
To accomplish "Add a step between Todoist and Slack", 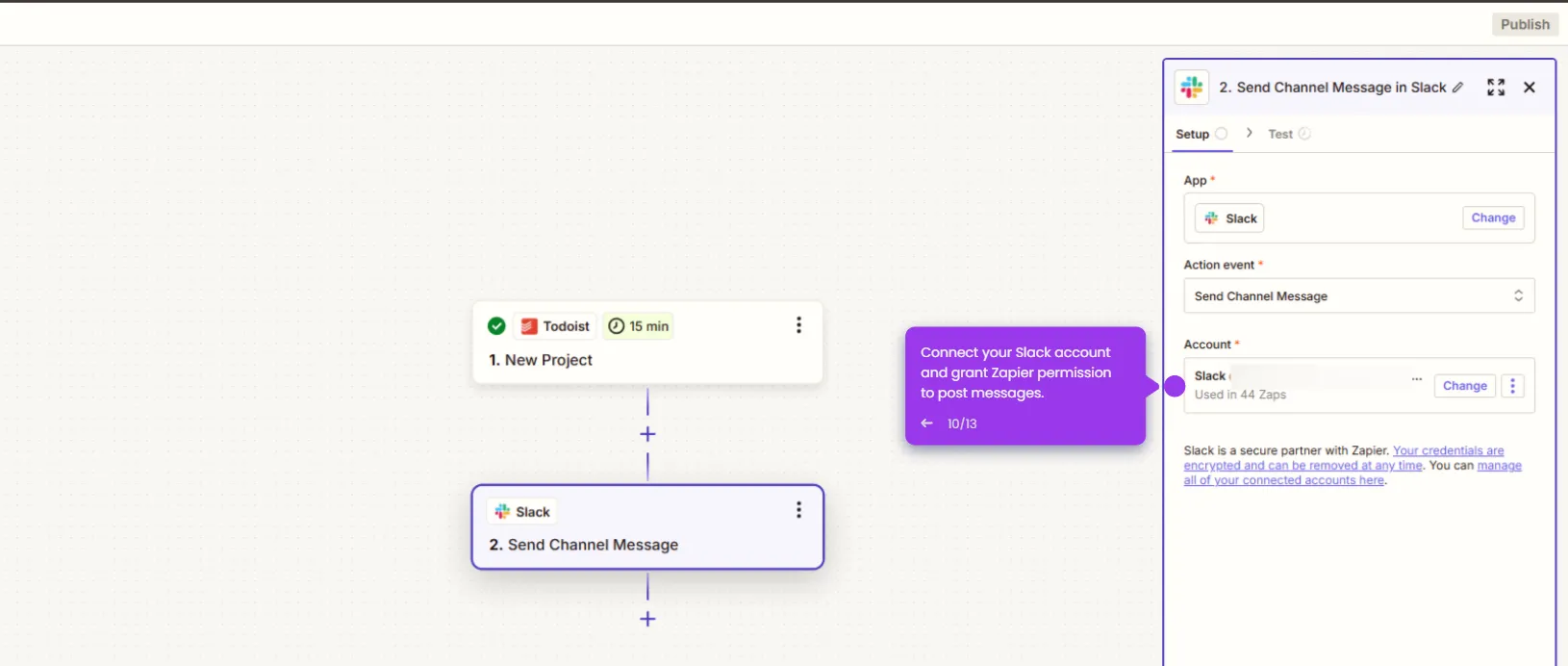I will [x=647, y=434].
